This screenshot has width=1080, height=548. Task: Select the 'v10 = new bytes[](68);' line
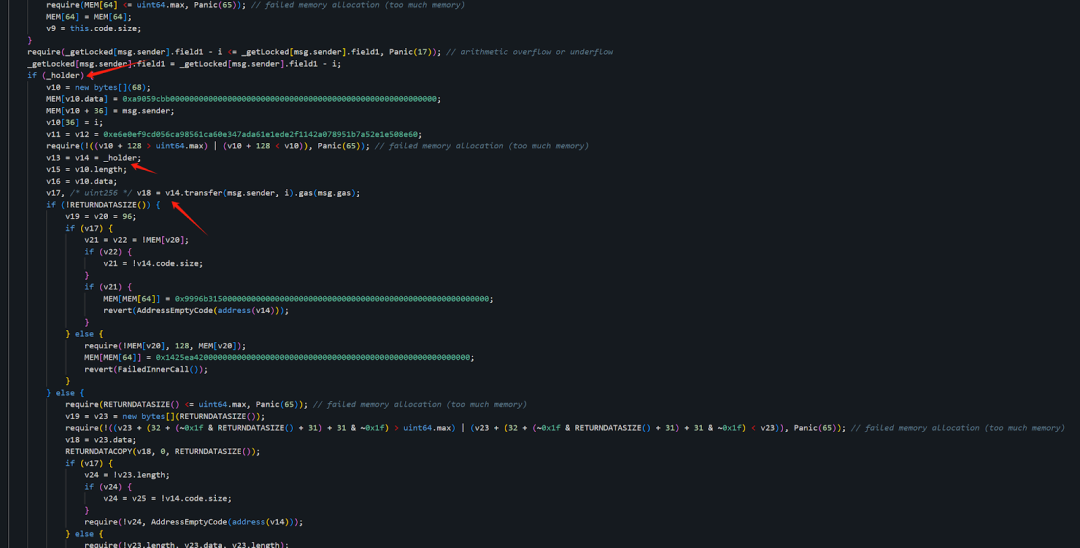click(x=98, y=87)
